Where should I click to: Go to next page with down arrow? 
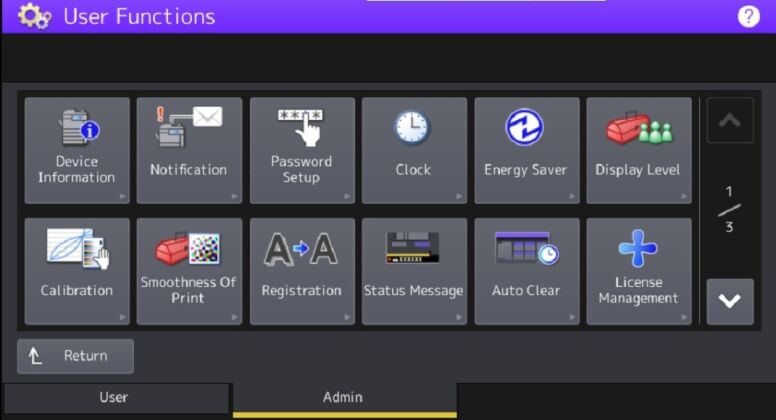click(729, 301)
